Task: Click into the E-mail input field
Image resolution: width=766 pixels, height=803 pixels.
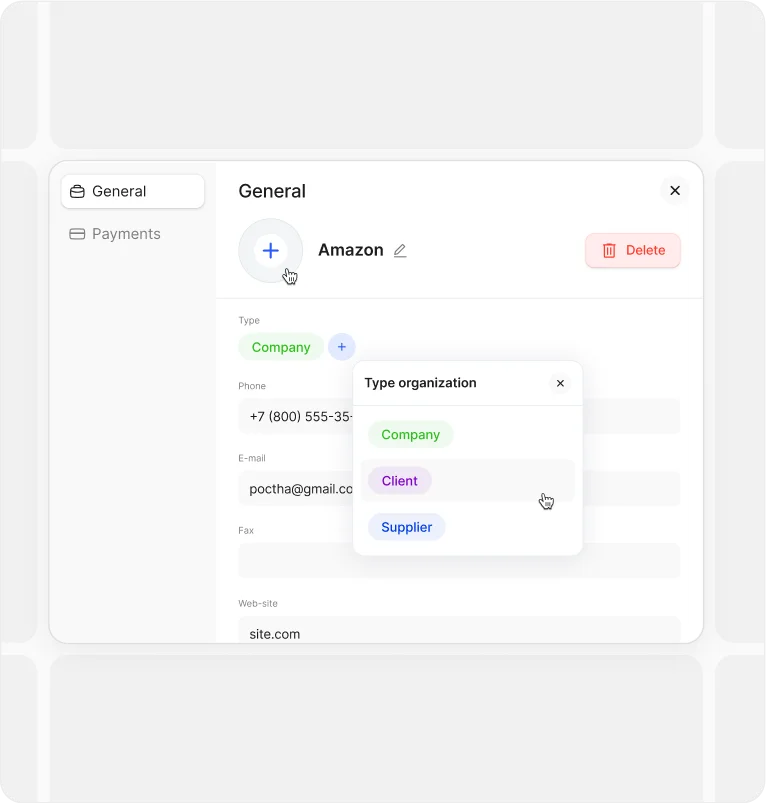Action: [294, 489]
